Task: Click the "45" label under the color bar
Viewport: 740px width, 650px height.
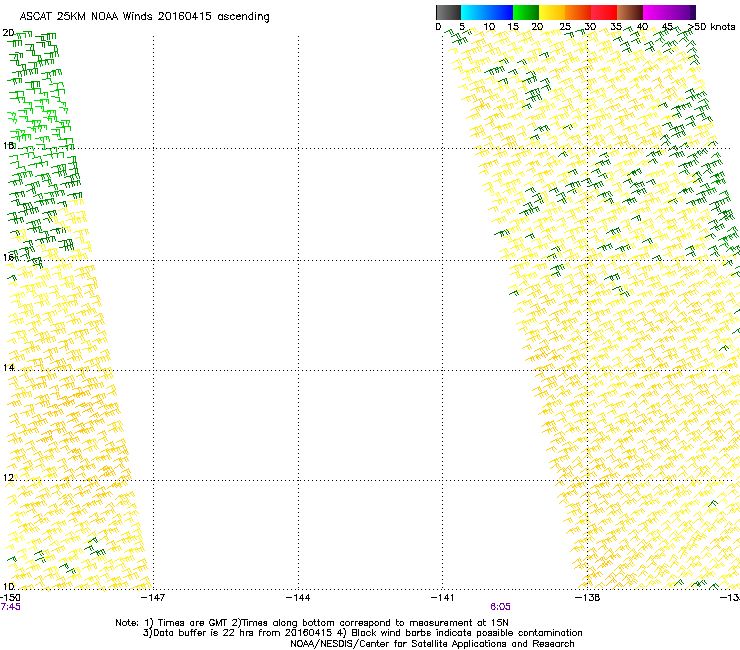Action: click(667, 27)
